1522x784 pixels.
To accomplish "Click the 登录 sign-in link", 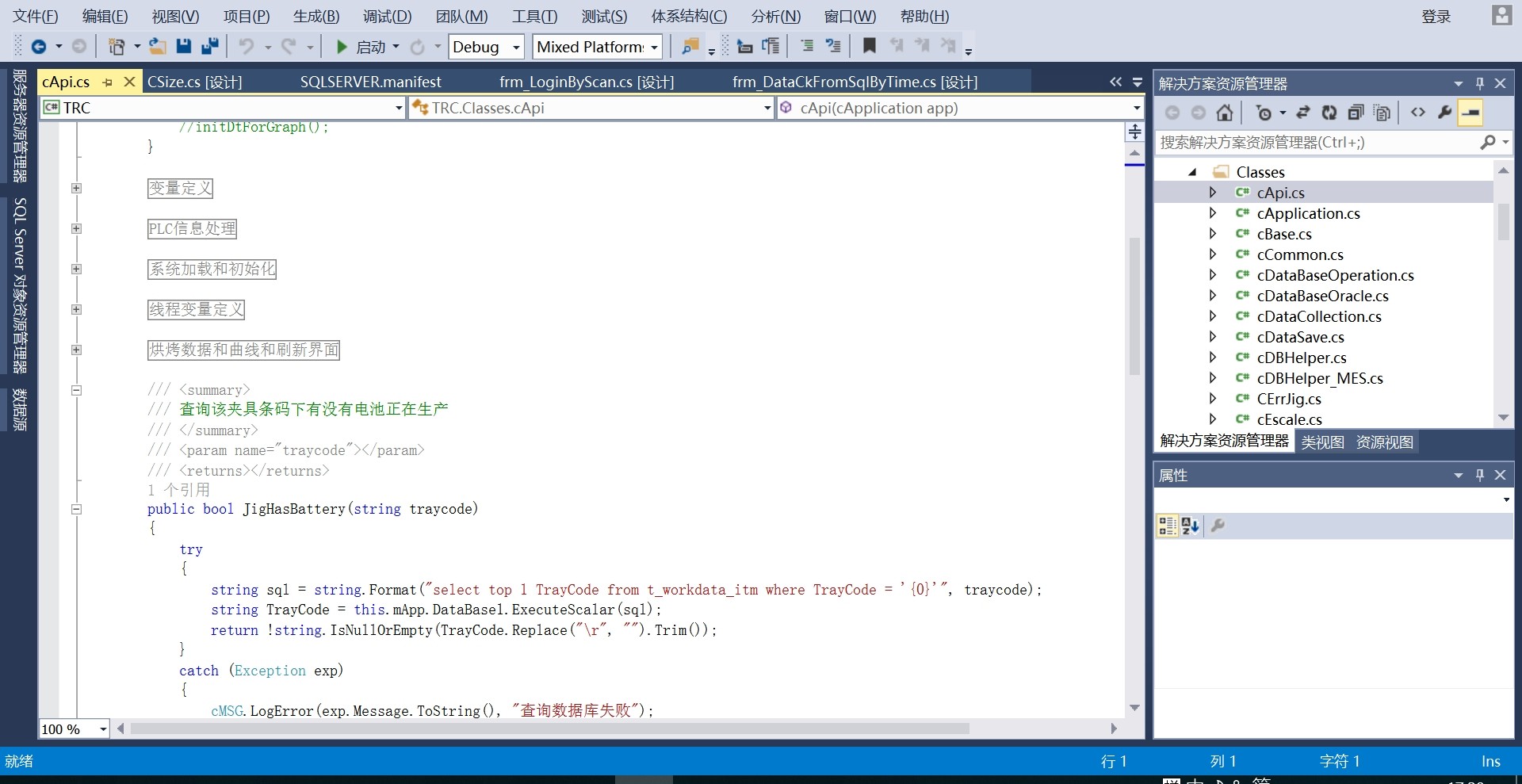I will click(x=1436, y=17).
